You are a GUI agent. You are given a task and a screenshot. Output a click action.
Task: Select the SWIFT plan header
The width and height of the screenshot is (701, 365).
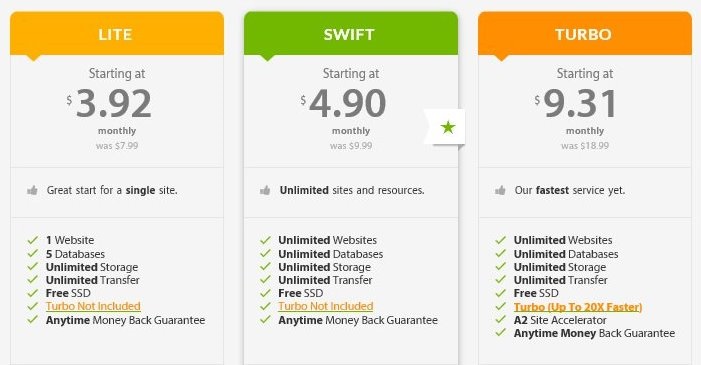[351, 34]
